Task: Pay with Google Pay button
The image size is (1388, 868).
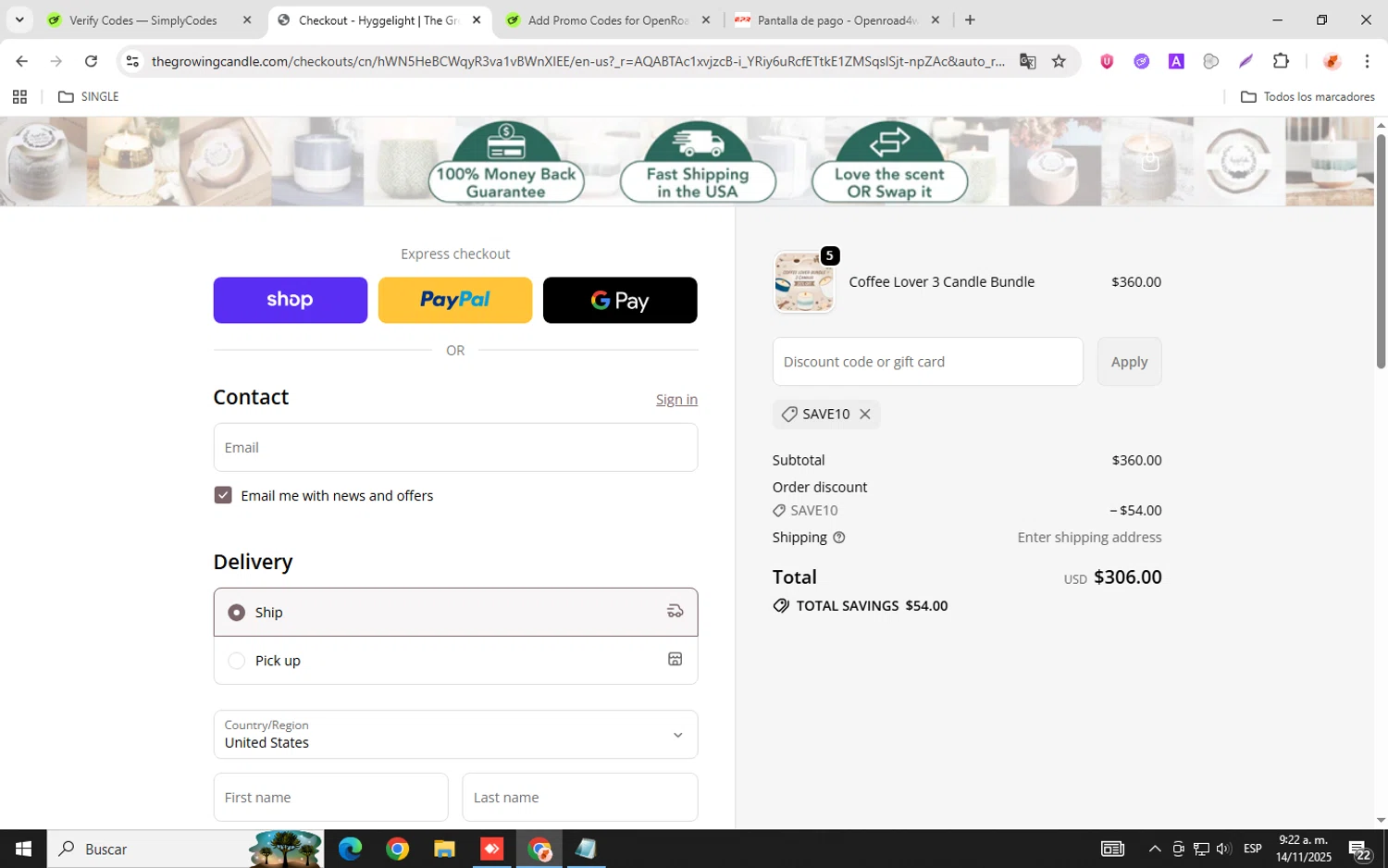Action: (x=620, y=300)
